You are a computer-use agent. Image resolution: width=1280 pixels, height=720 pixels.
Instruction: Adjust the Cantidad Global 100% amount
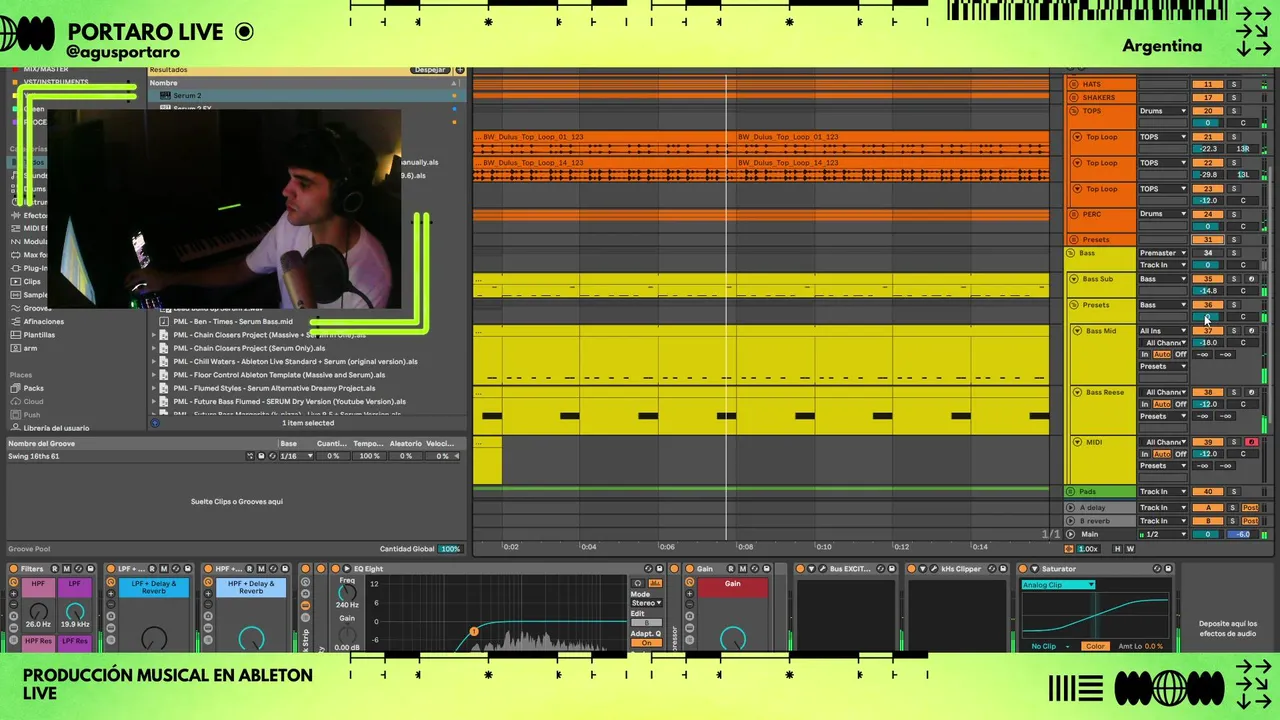[x=451, y=549]
